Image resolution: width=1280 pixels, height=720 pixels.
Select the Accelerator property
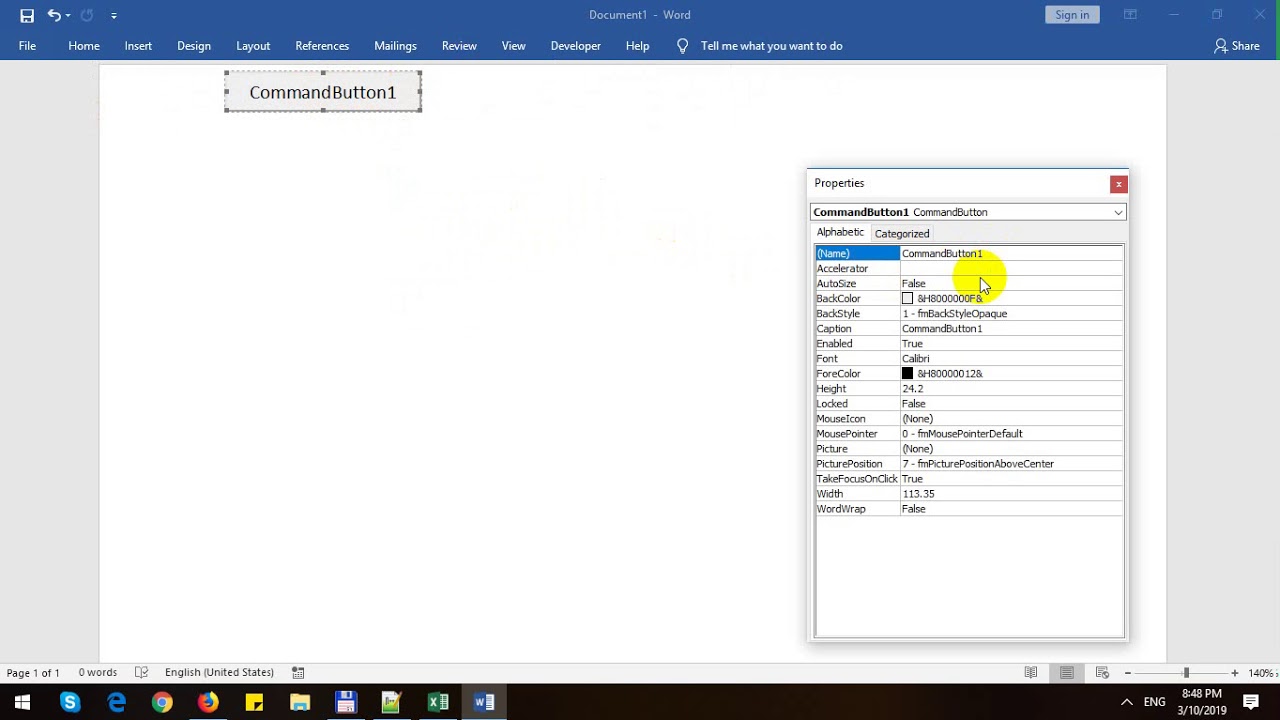tap(857, 269)
